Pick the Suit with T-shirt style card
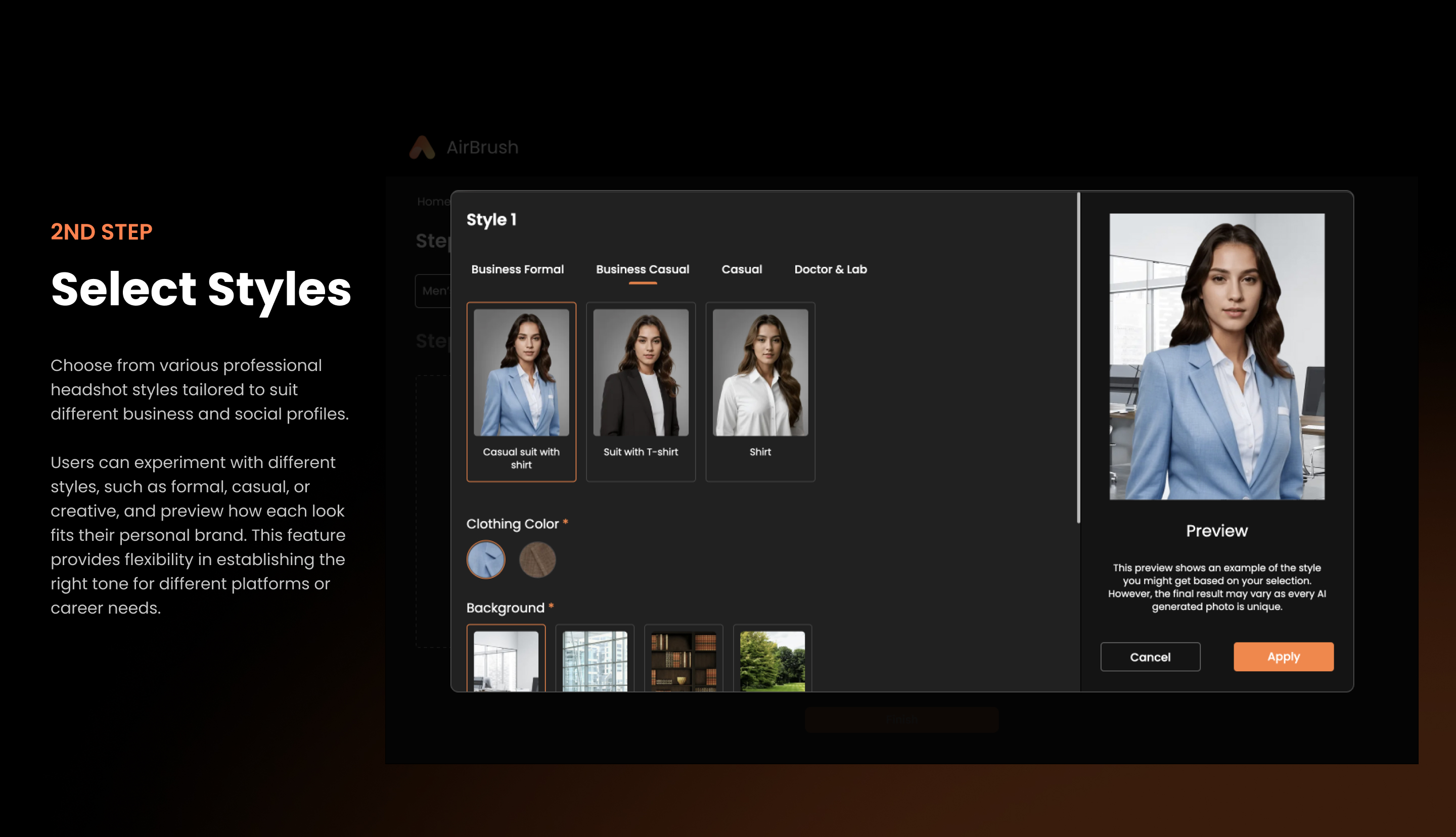The height and width of the screenshot is (837, 1456). 641,392
